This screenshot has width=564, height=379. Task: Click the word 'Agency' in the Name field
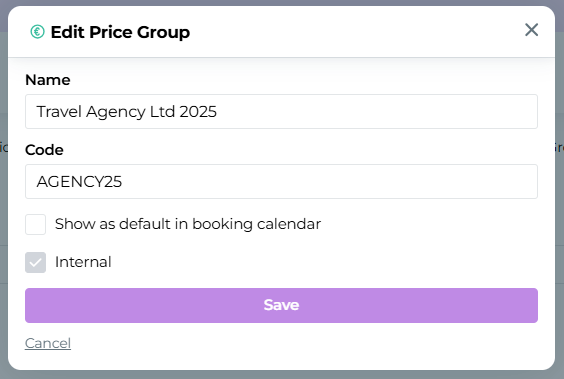(x=116, y=112)
